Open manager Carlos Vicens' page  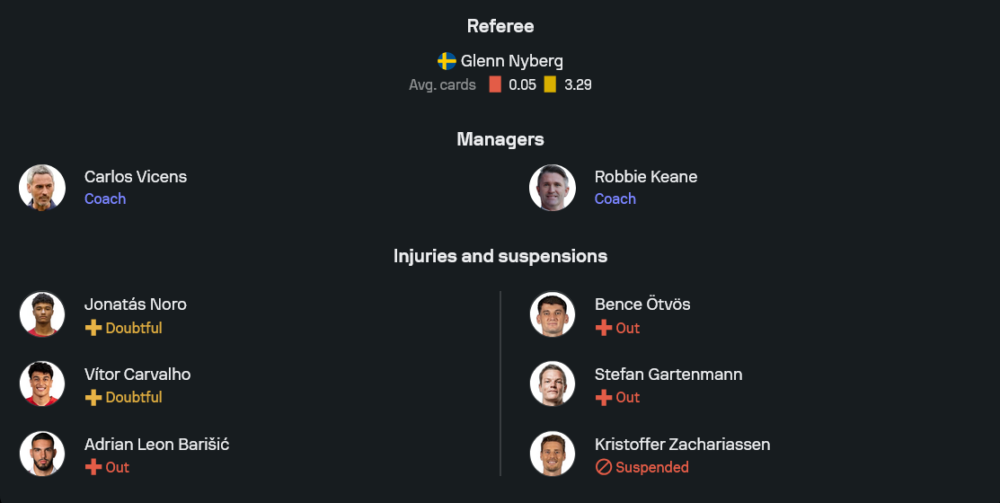click(135, 177)
